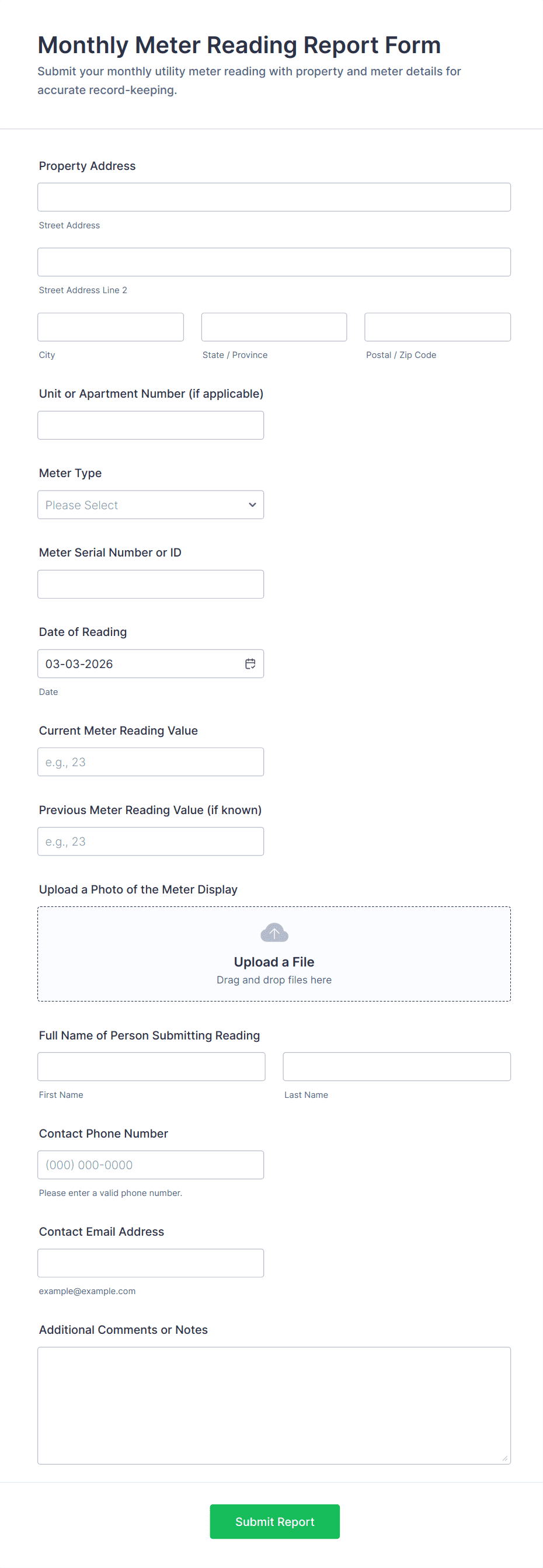
Task: Select the City input field
Action: 110,327
